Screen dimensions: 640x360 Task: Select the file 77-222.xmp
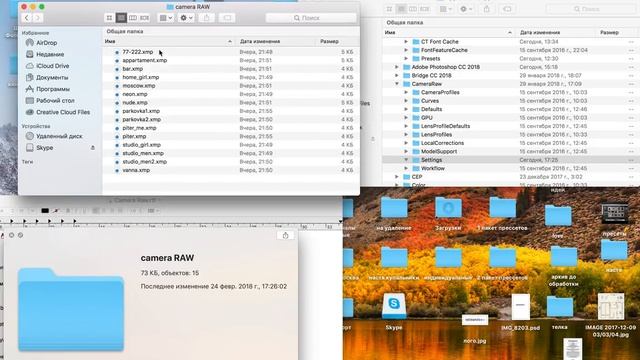pyautogui.click(x=138, y=52)
